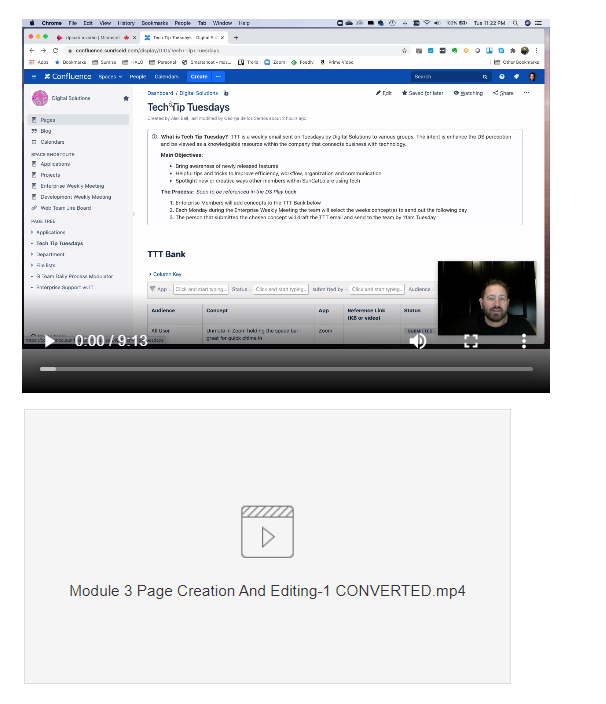Enter fullscreen mode for the video
The width and height of the screenshot is (606, 704).
471,341
